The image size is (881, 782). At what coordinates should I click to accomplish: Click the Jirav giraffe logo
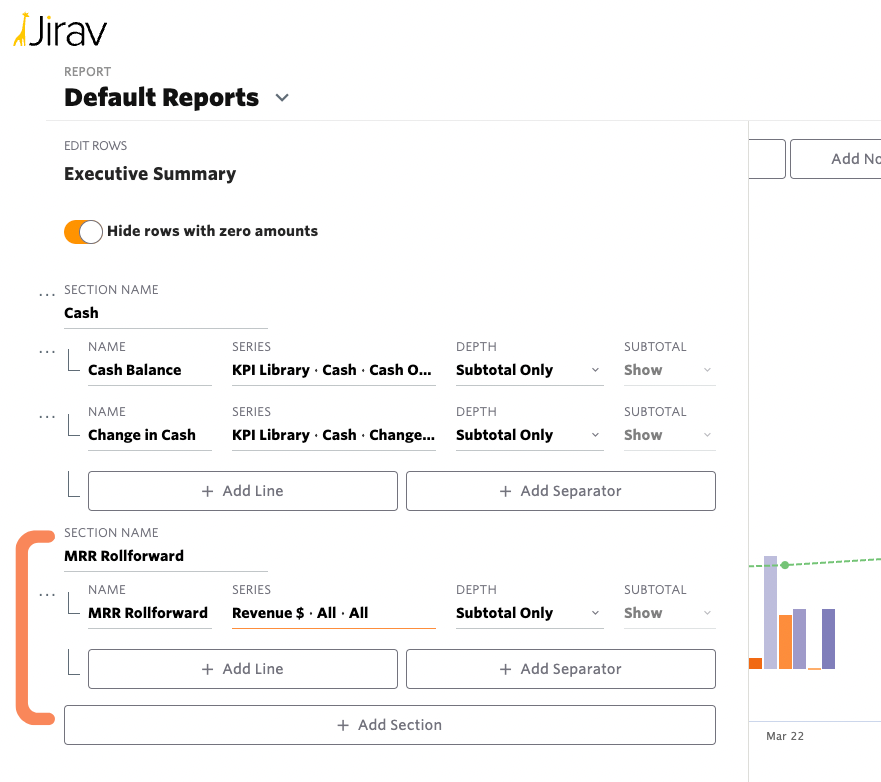tap(23, 30)
